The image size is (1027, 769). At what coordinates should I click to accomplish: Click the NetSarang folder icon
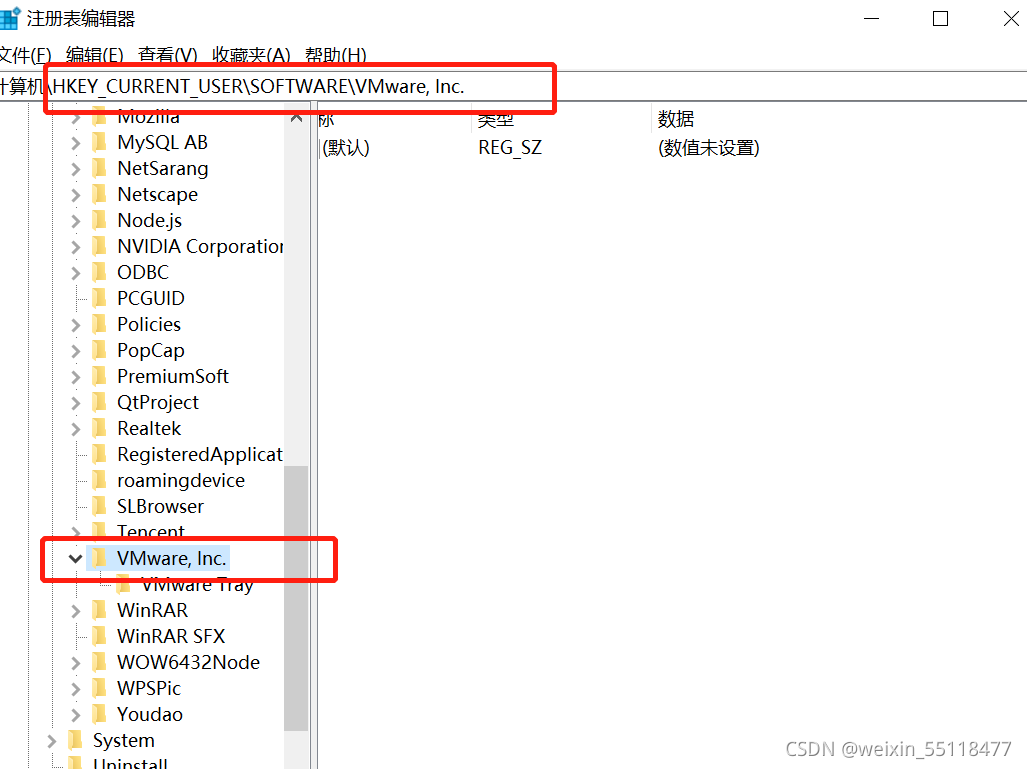[x=100, y=168]
